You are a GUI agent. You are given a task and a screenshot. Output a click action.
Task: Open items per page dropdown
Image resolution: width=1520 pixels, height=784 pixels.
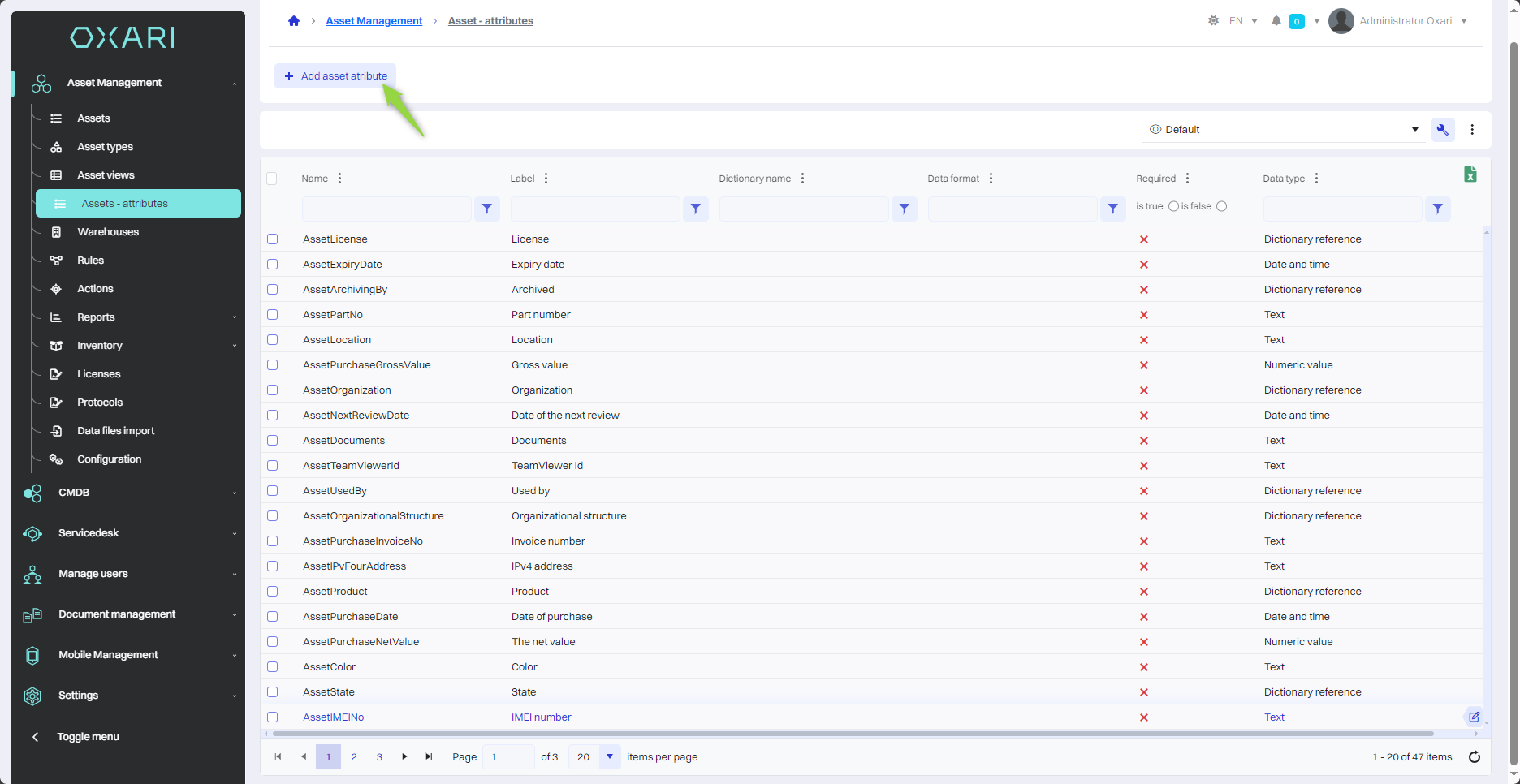(x=610, y=757)
